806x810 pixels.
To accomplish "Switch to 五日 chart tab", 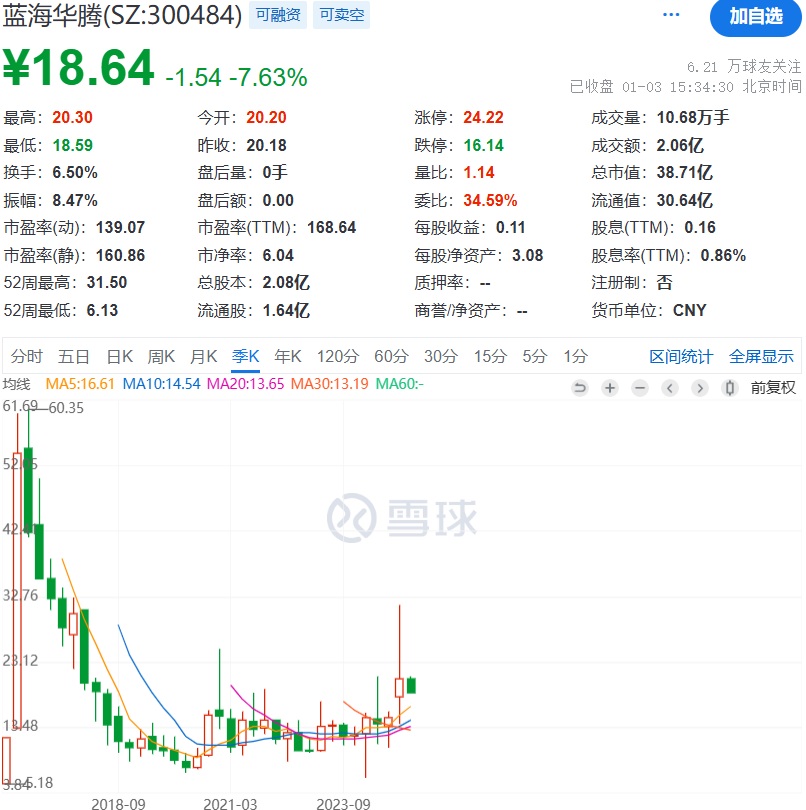I will point(73,356).
